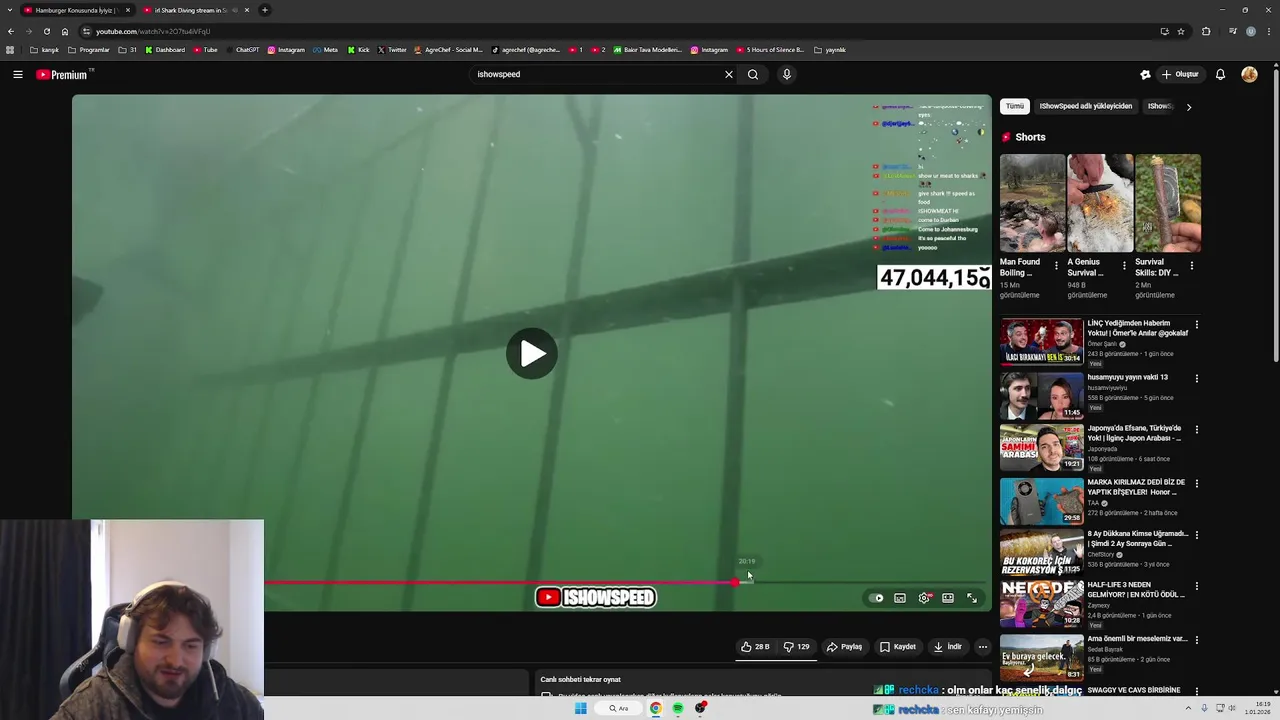The image size is (1280, 720).
Task: Toggle subtitles button in the player
Action: 900,598
